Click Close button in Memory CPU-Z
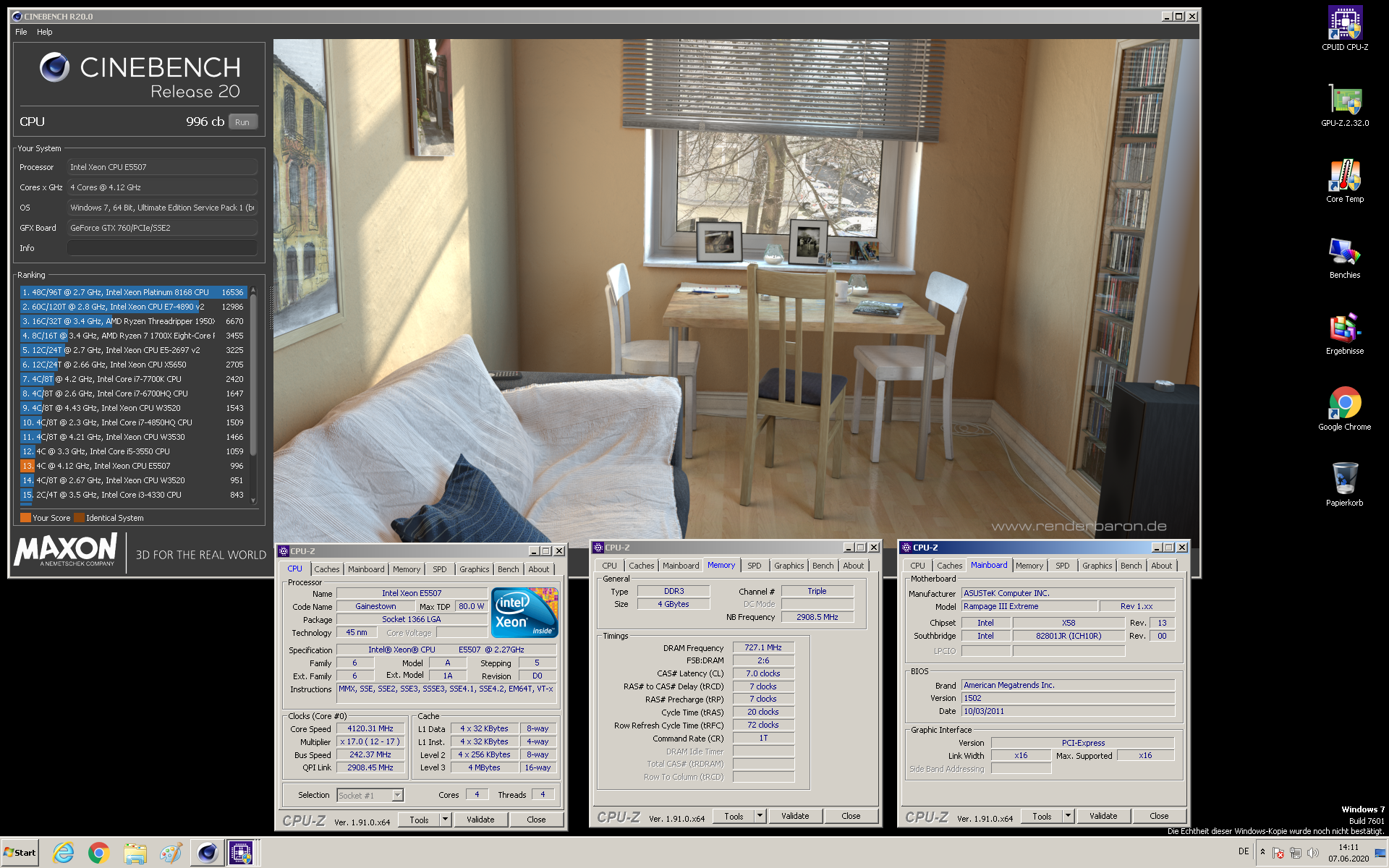 pyautogui.click(x=851, y=816)
